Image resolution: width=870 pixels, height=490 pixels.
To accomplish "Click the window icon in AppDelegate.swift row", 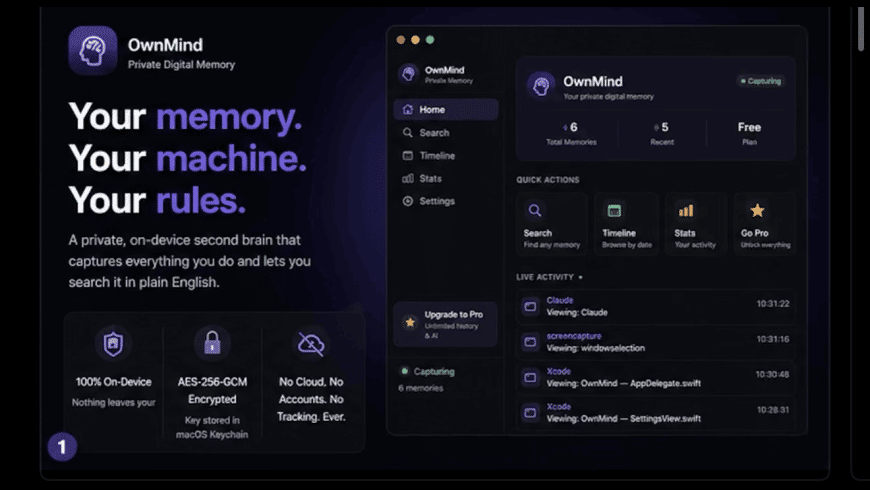I will click(x=530, y=377).
